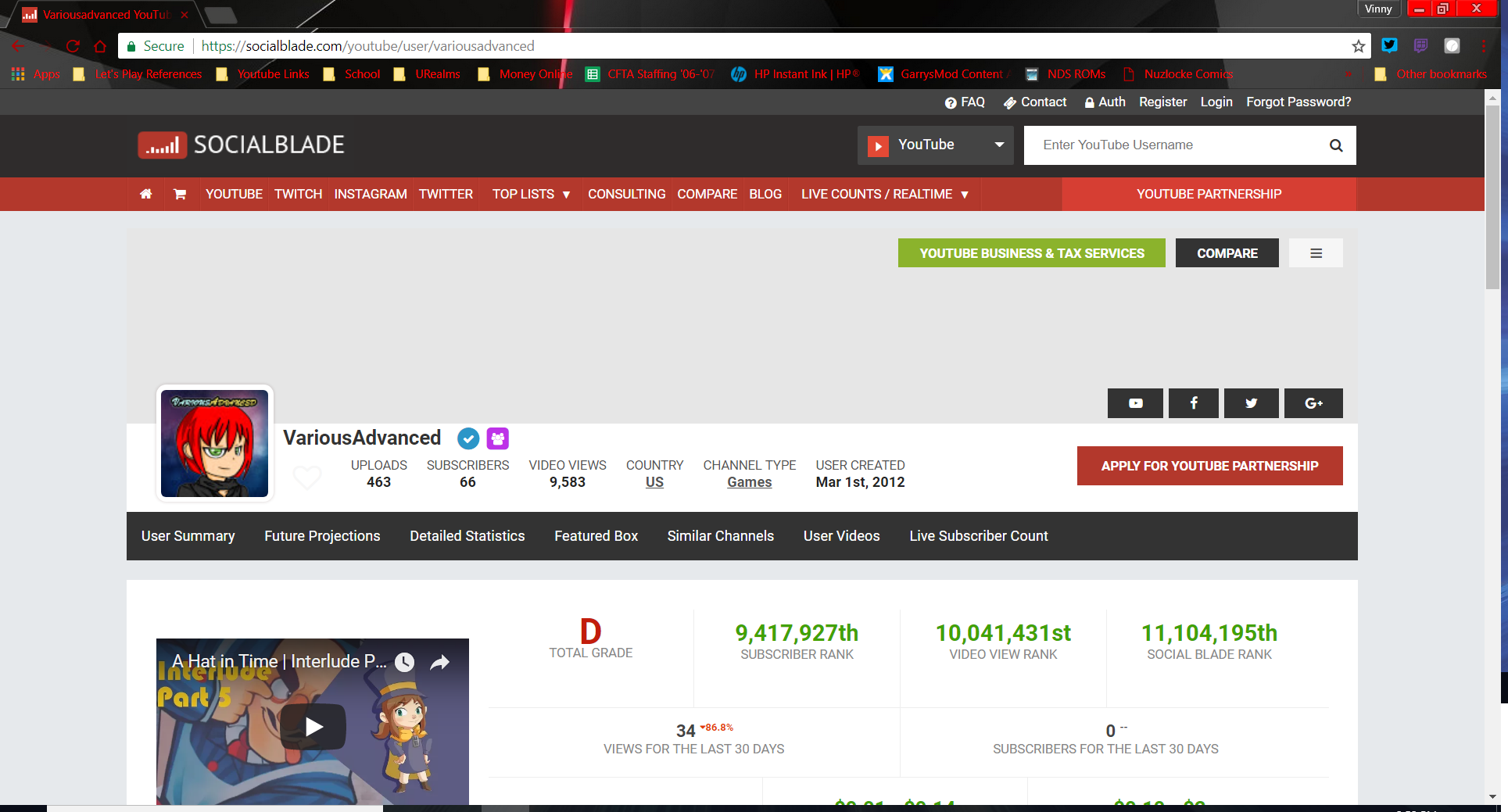Click the search magnifier icon
This screenshot has height=812, width=1508.
[x=1336, y=145]
